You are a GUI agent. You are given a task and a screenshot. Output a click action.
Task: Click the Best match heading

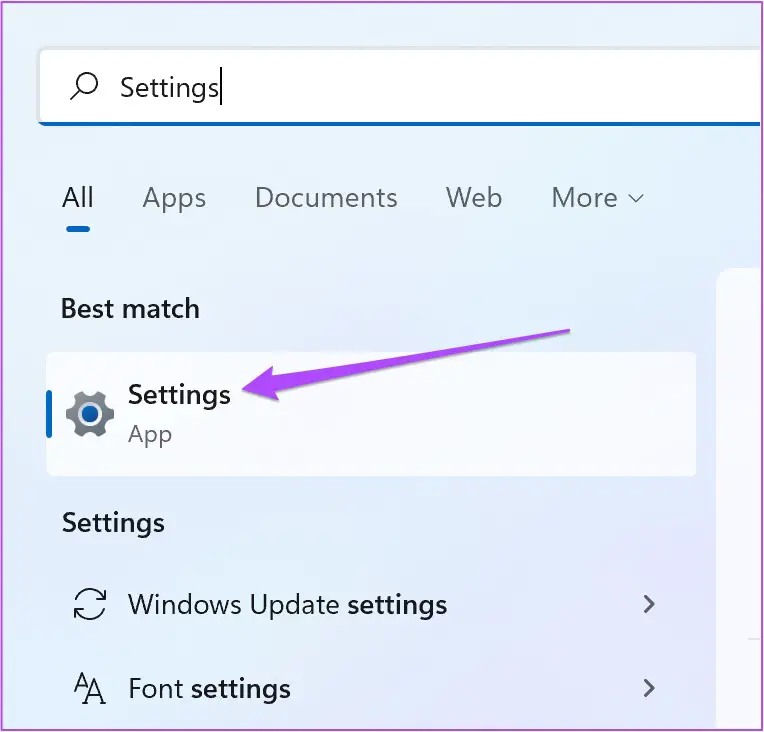pos(130,309)
